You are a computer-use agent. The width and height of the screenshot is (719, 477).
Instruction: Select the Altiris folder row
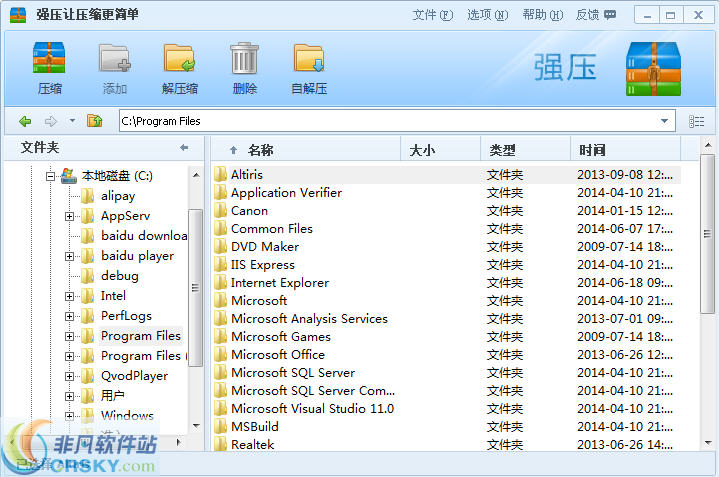click(447, 175)
